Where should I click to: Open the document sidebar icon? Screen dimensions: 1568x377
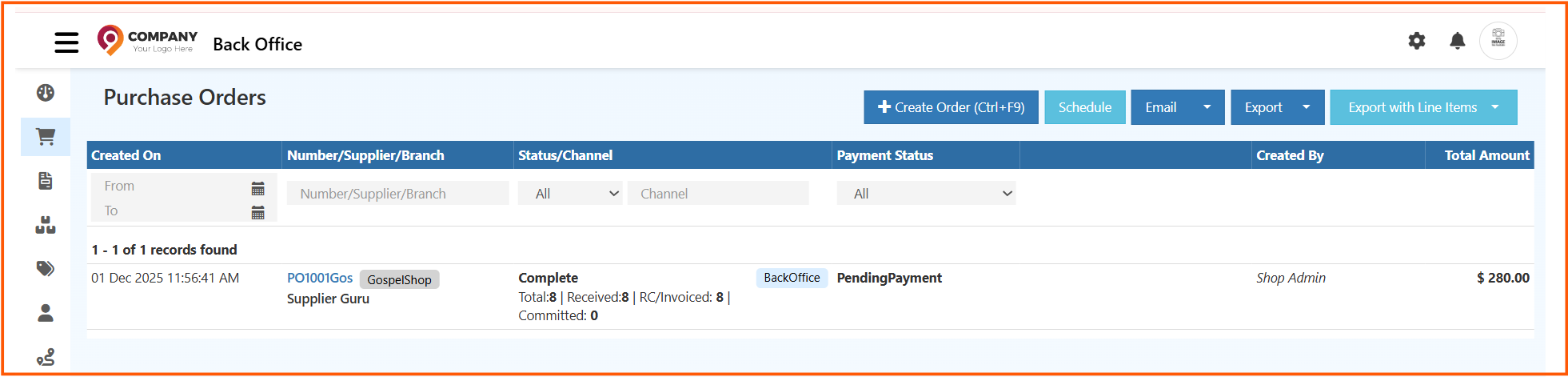(46, 181)
